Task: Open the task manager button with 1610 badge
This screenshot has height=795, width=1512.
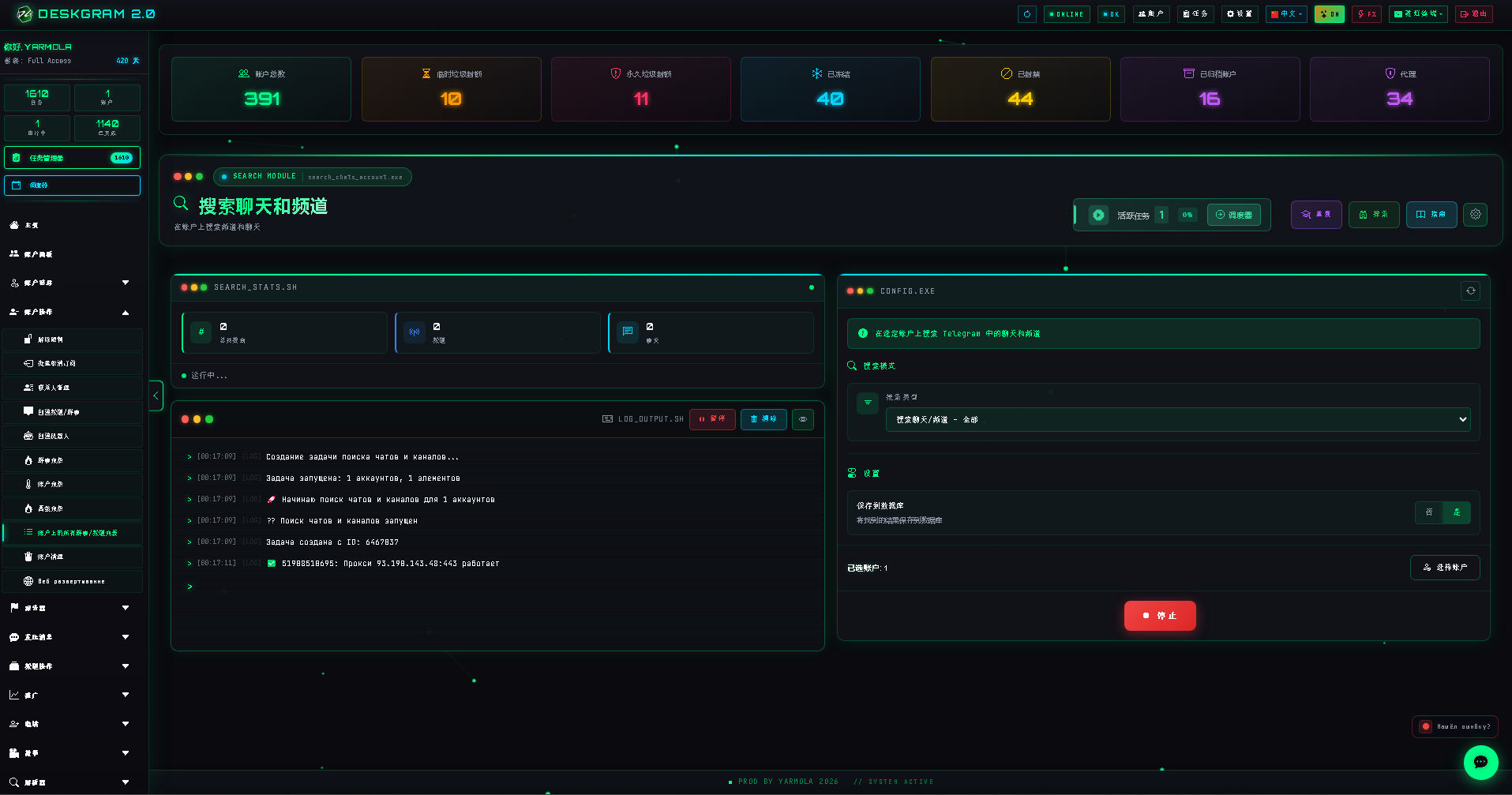Action: coord(72,158)
